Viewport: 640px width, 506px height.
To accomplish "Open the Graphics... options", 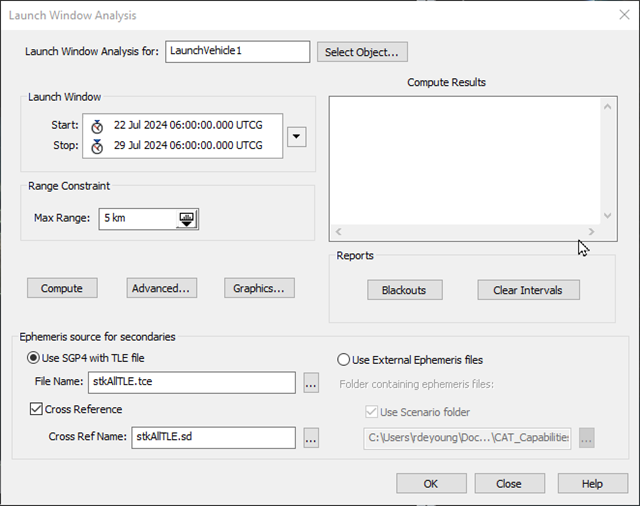I will click(258, 288).
